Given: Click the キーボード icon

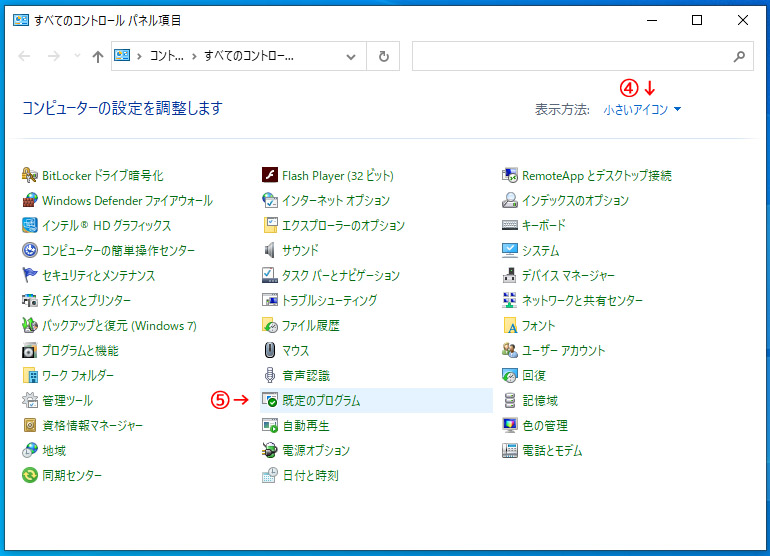Looking at the screenshot, I should click(x=510, y=225).
